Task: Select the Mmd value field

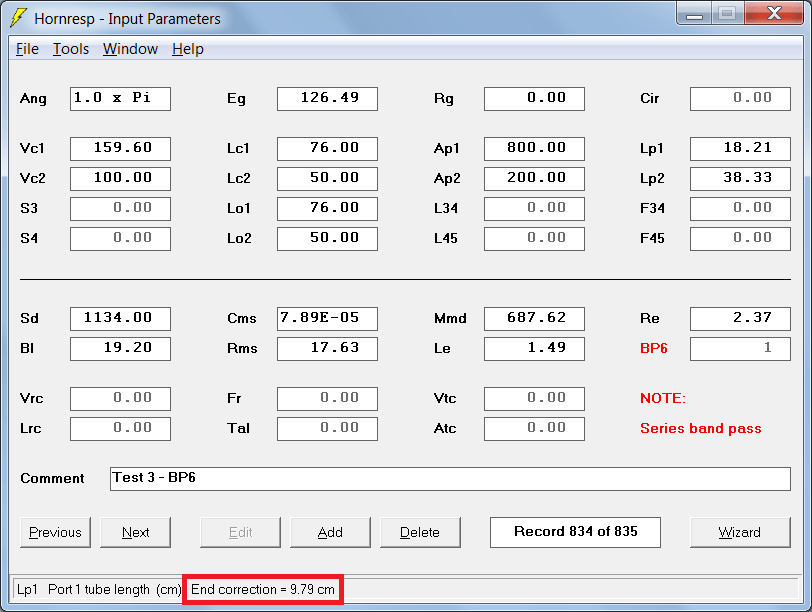Action: click(534, 319)
